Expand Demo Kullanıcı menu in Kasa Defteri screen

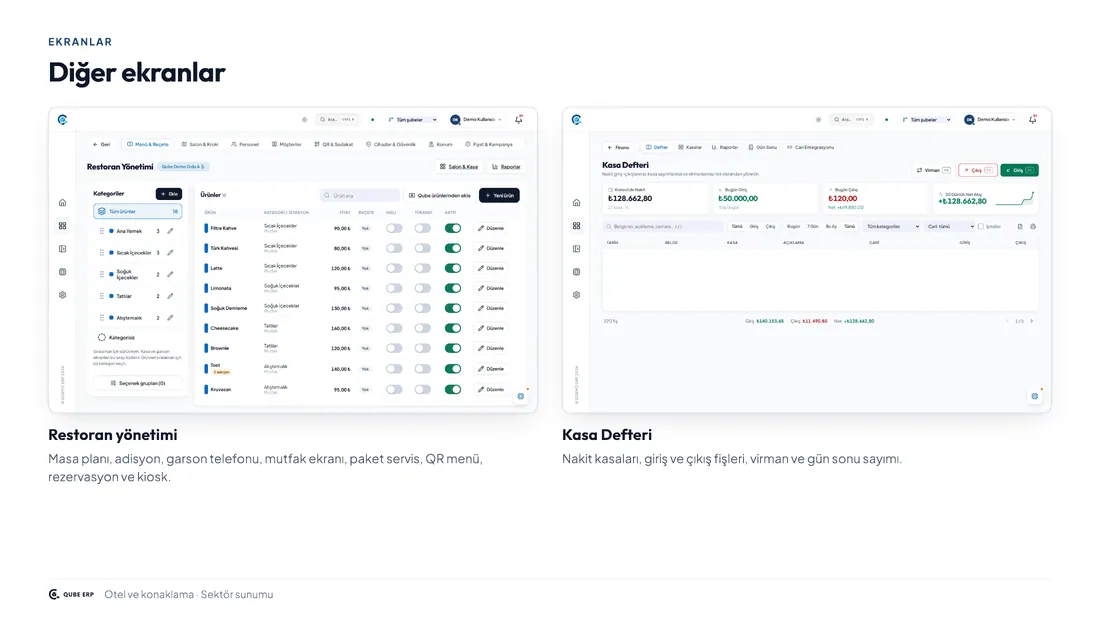click(990, 120)
